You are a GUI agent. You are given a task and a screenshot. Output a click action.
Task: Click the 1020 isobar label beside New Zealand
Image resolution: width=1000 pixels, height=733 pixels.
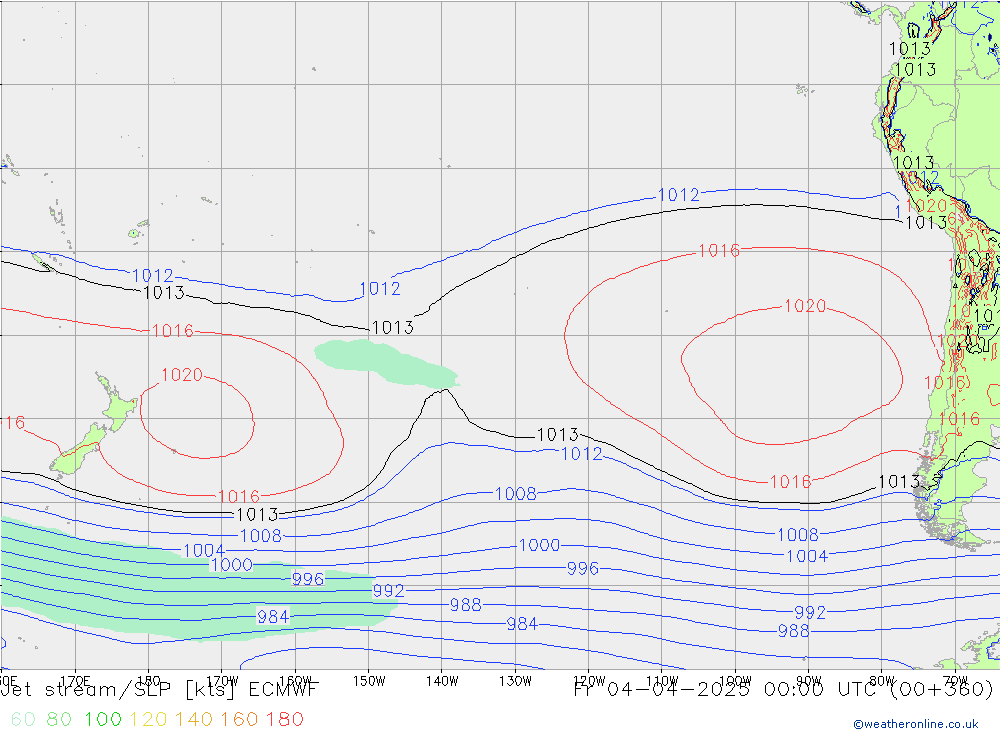click(x=182, y=374)
